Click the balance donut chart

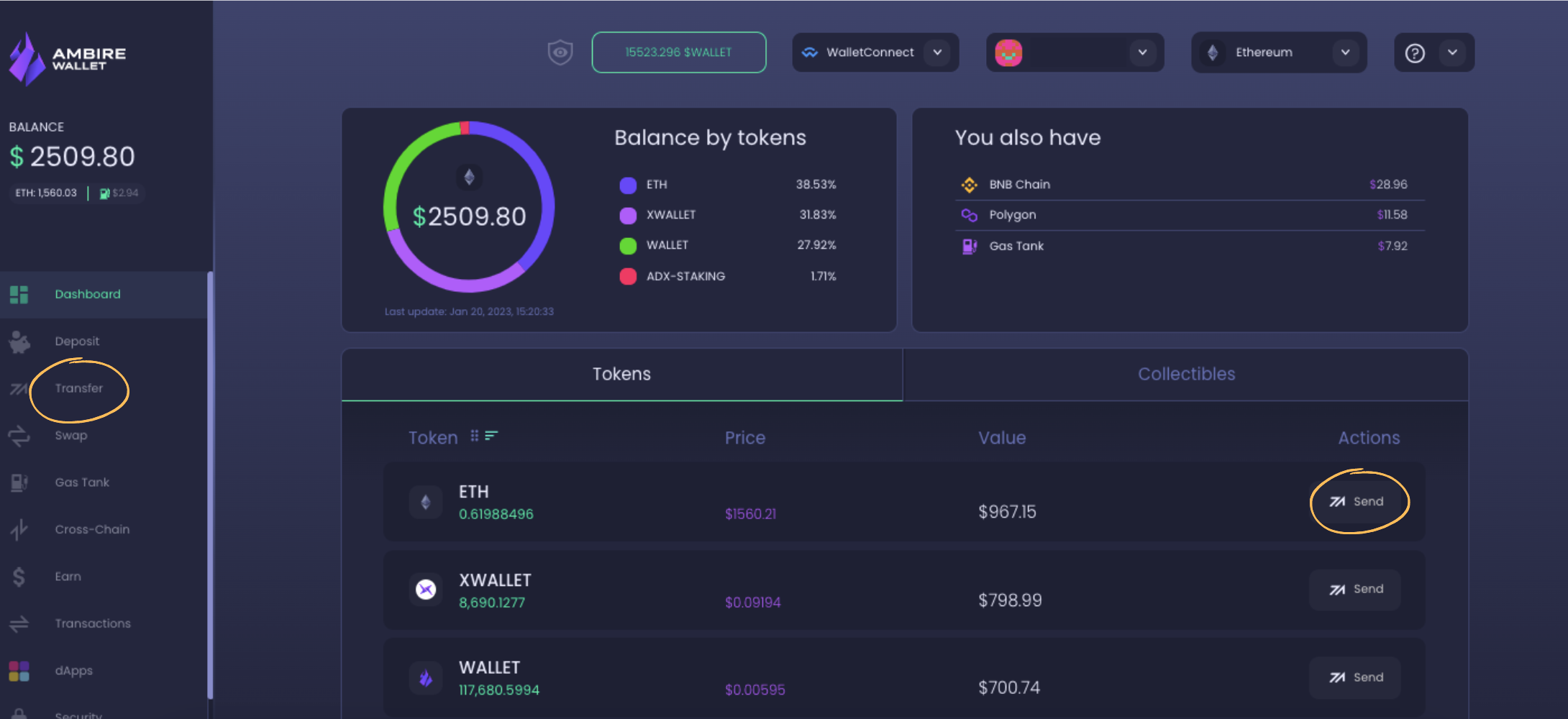(x=469, y=207)
